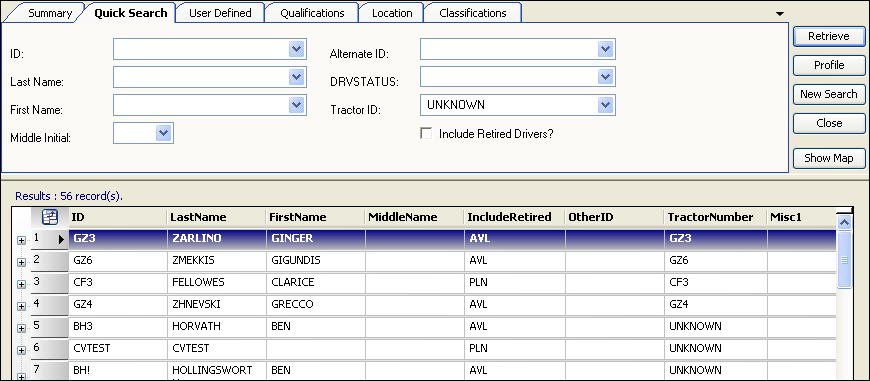The width and height of the screenshot is (870, 381).
Task: Click the New Search button
Action: [829, 94]
